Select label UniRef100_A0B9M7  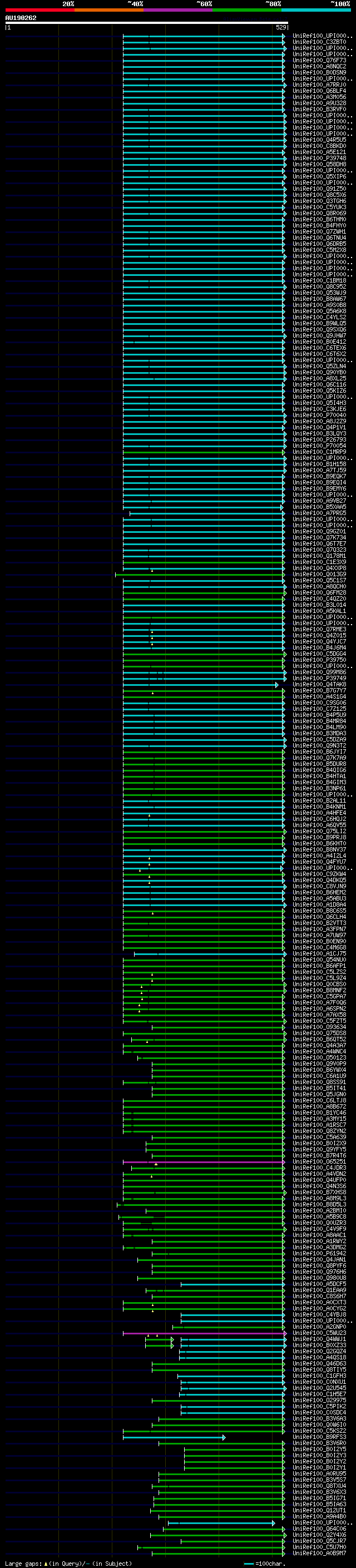319,1554
